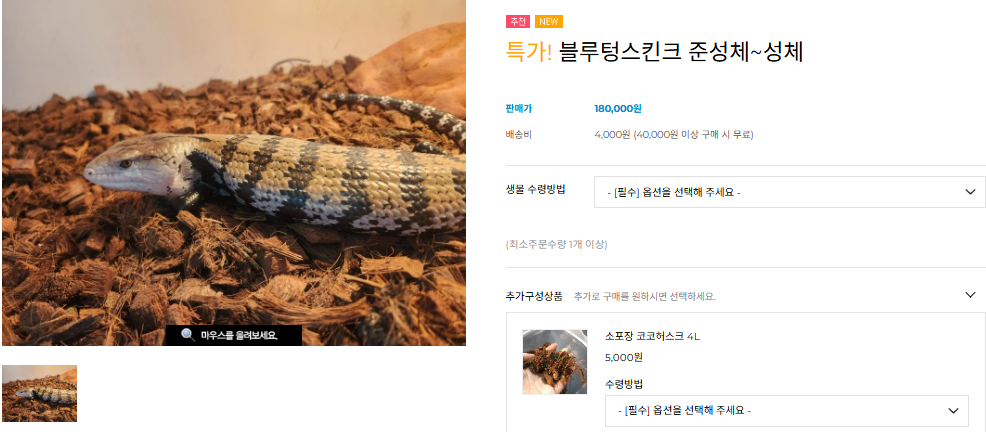Click the 배송비 4,000원 shipping info text
This screenshot has width=986, height=432.
click(673, 135)
